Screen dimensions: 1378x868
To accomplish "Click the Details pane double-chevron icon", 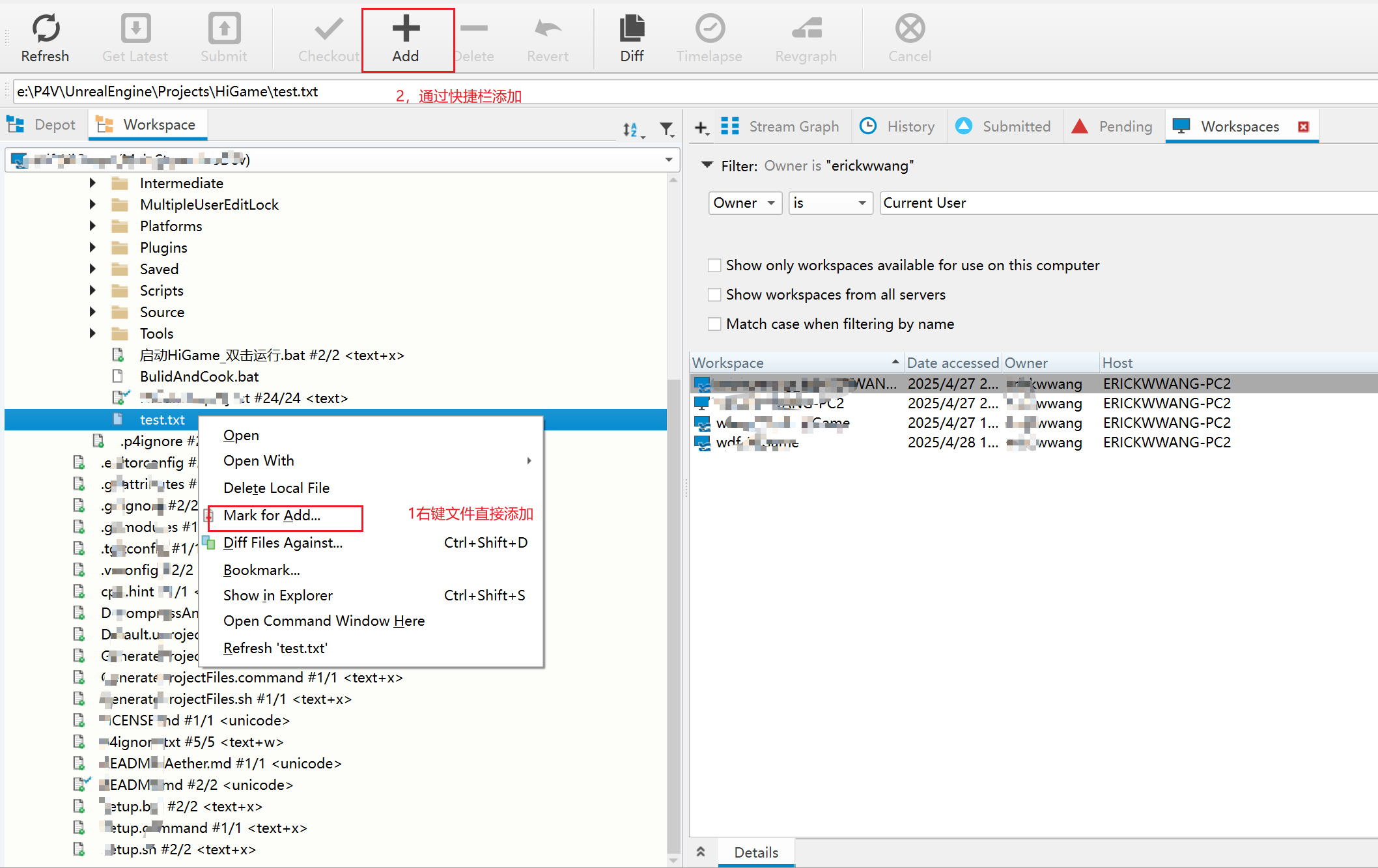I will 701,852.
